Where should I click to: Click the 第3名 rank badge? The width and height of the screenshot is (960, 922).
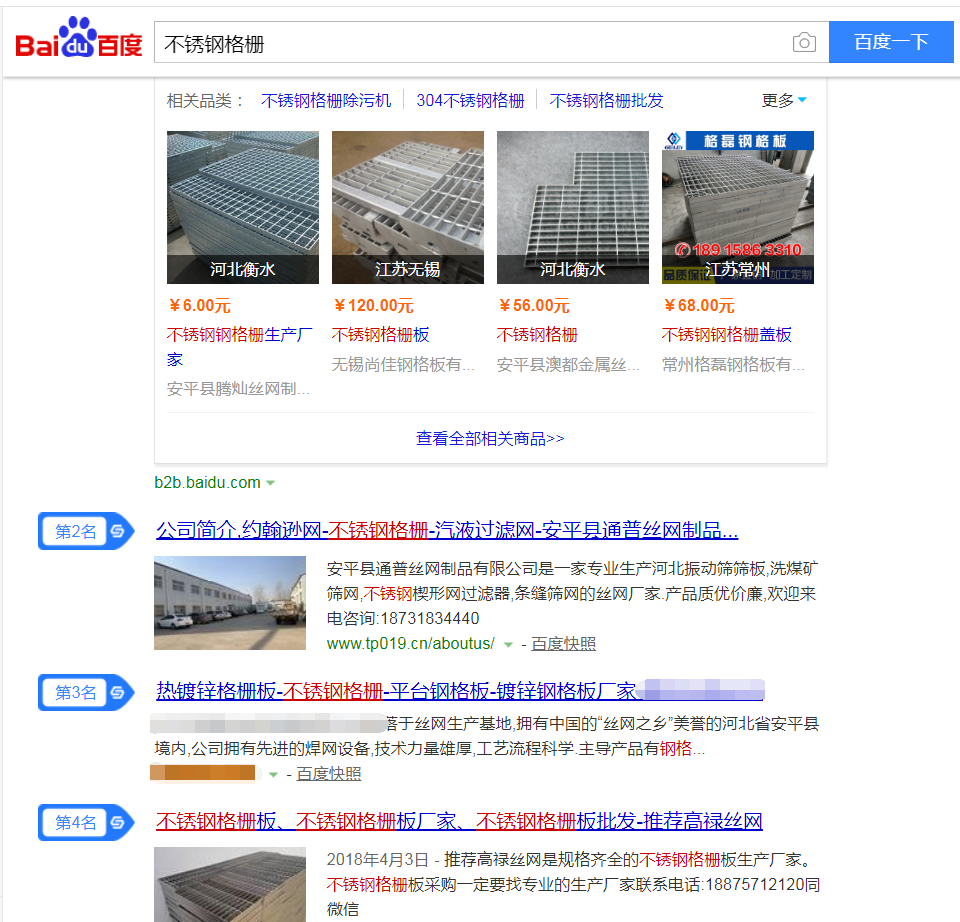pyautogui.click(x=85, y=692)
